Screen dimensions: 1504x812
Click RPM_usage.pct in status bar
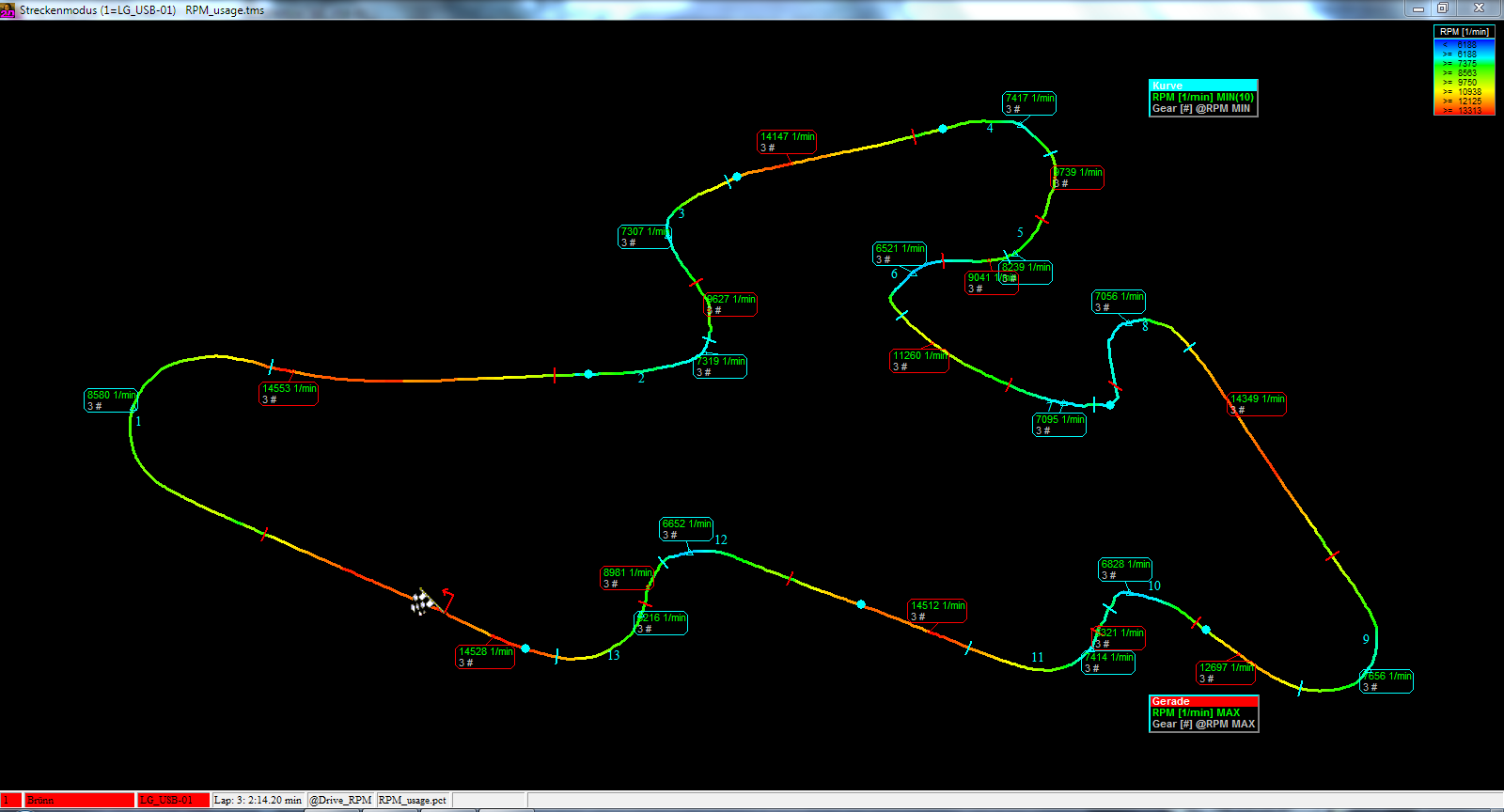click(413, 800)
